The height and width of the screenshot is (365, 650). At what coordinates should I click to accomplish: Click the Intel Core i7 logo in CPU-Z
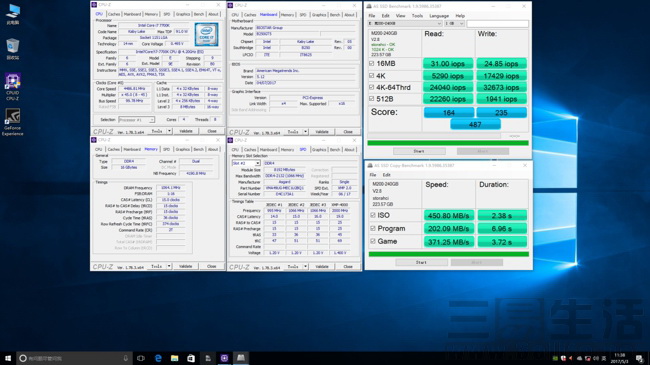206,34
